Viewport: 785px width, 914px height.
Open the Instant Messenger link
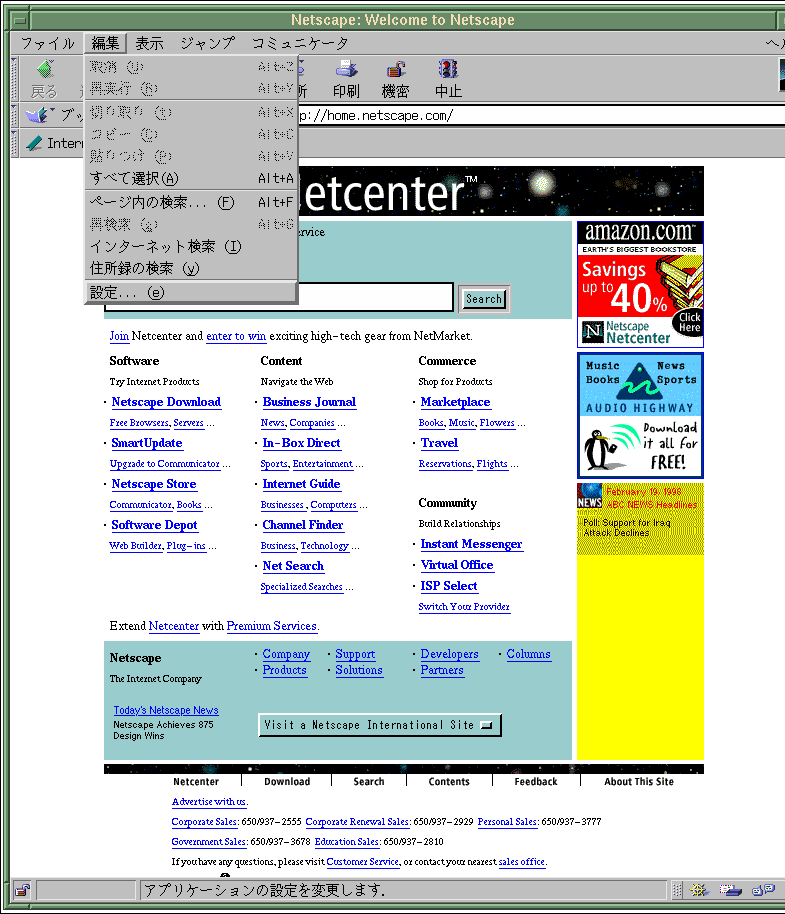[471, 544]
